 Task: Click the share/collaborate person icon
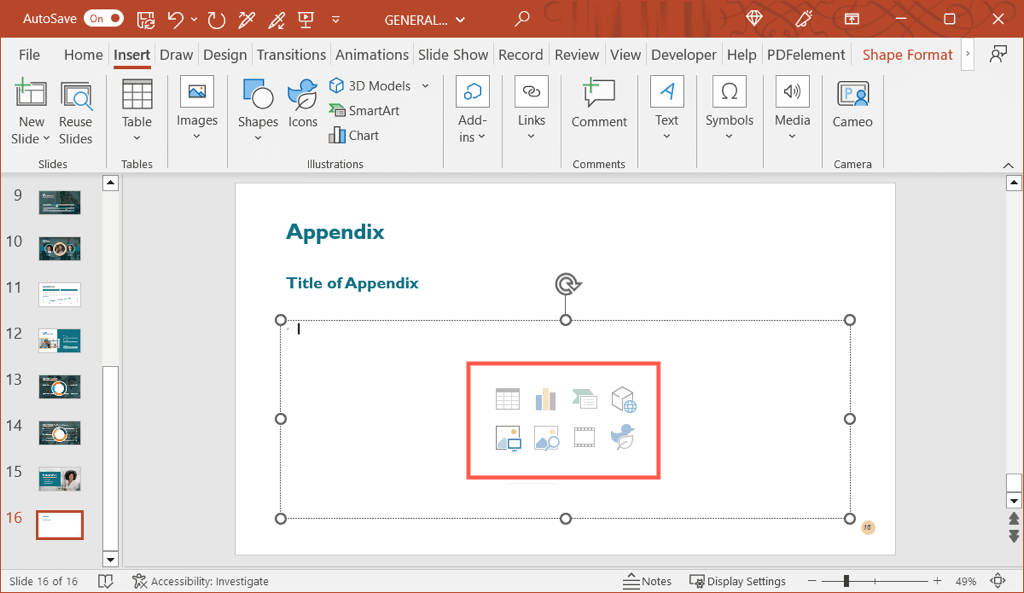point(998,54)
